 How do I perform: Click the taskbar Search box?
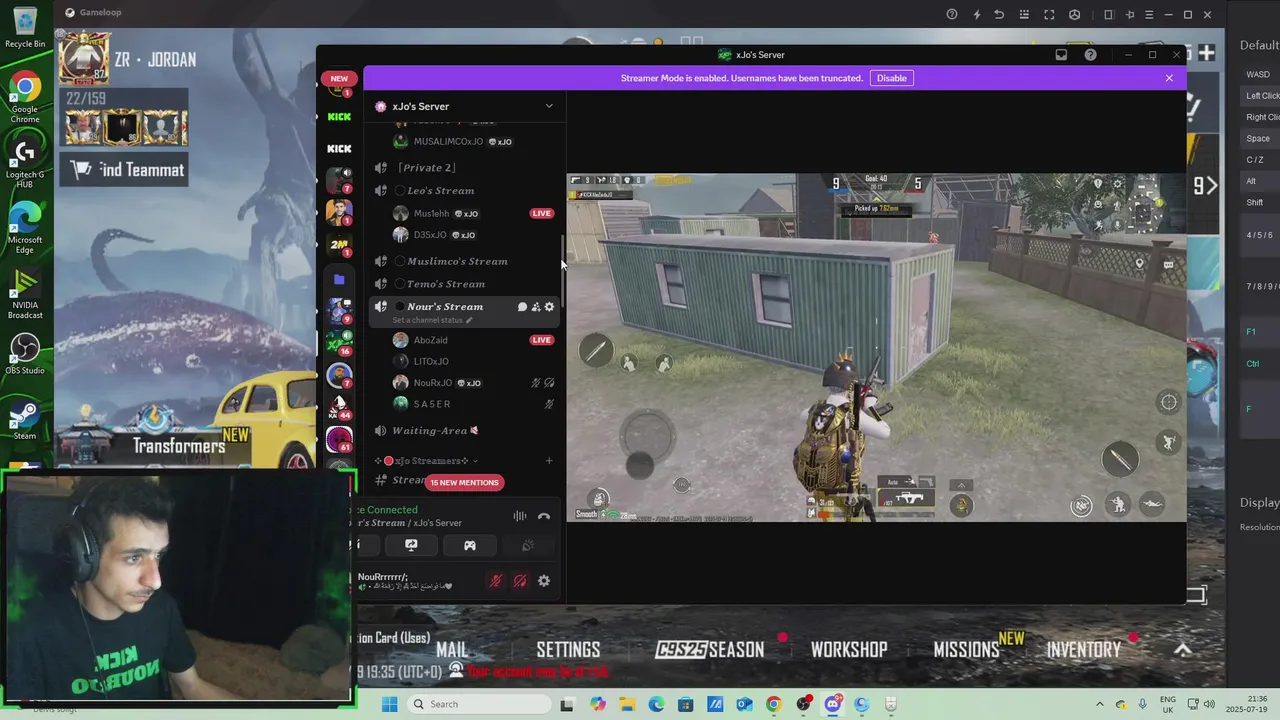479,704
